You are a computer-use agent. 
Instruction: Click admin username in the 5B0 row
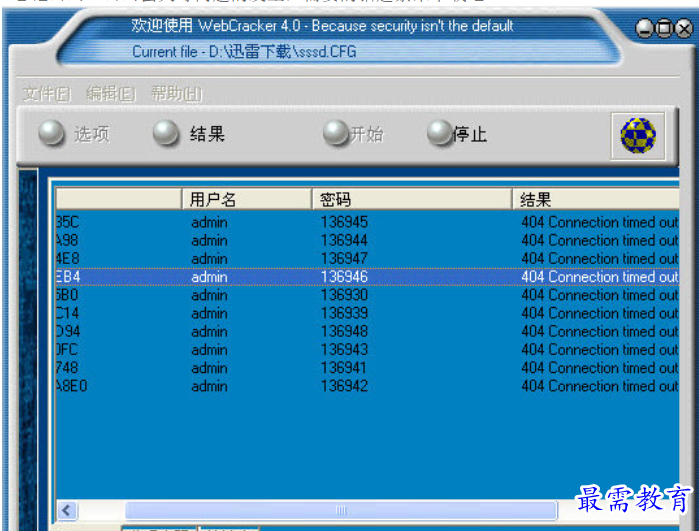point(210,295)
